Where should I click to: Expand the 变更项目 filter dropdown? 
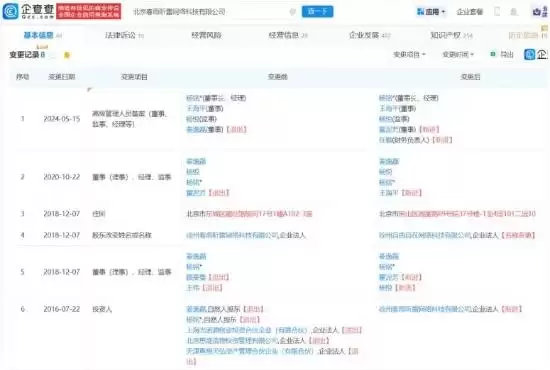tap(409, 54)
